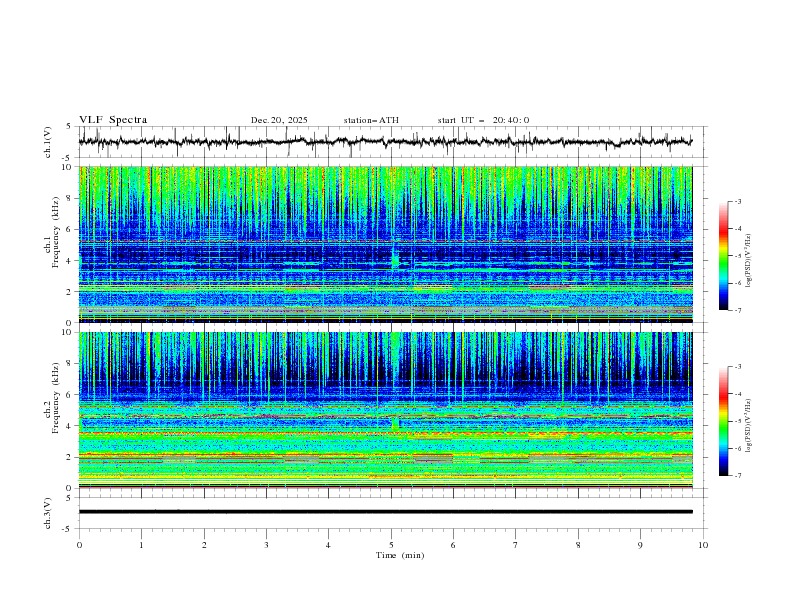Click the time axis tick label "8"
The width and height of the screenshot is (792, 612).
[578, 545]
